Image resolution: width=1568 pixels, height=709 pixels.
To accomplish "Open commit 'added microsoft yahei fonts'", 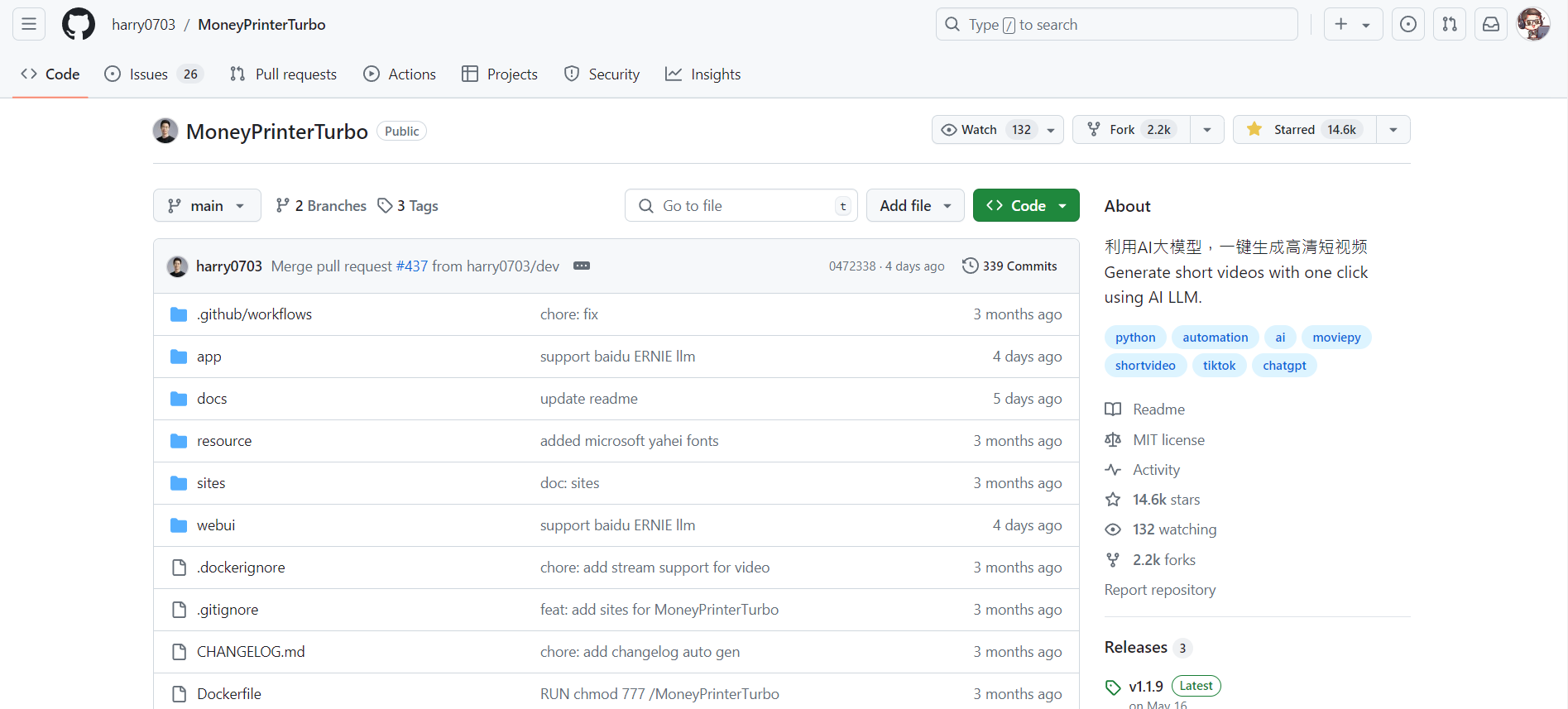I will pos(630,441).
